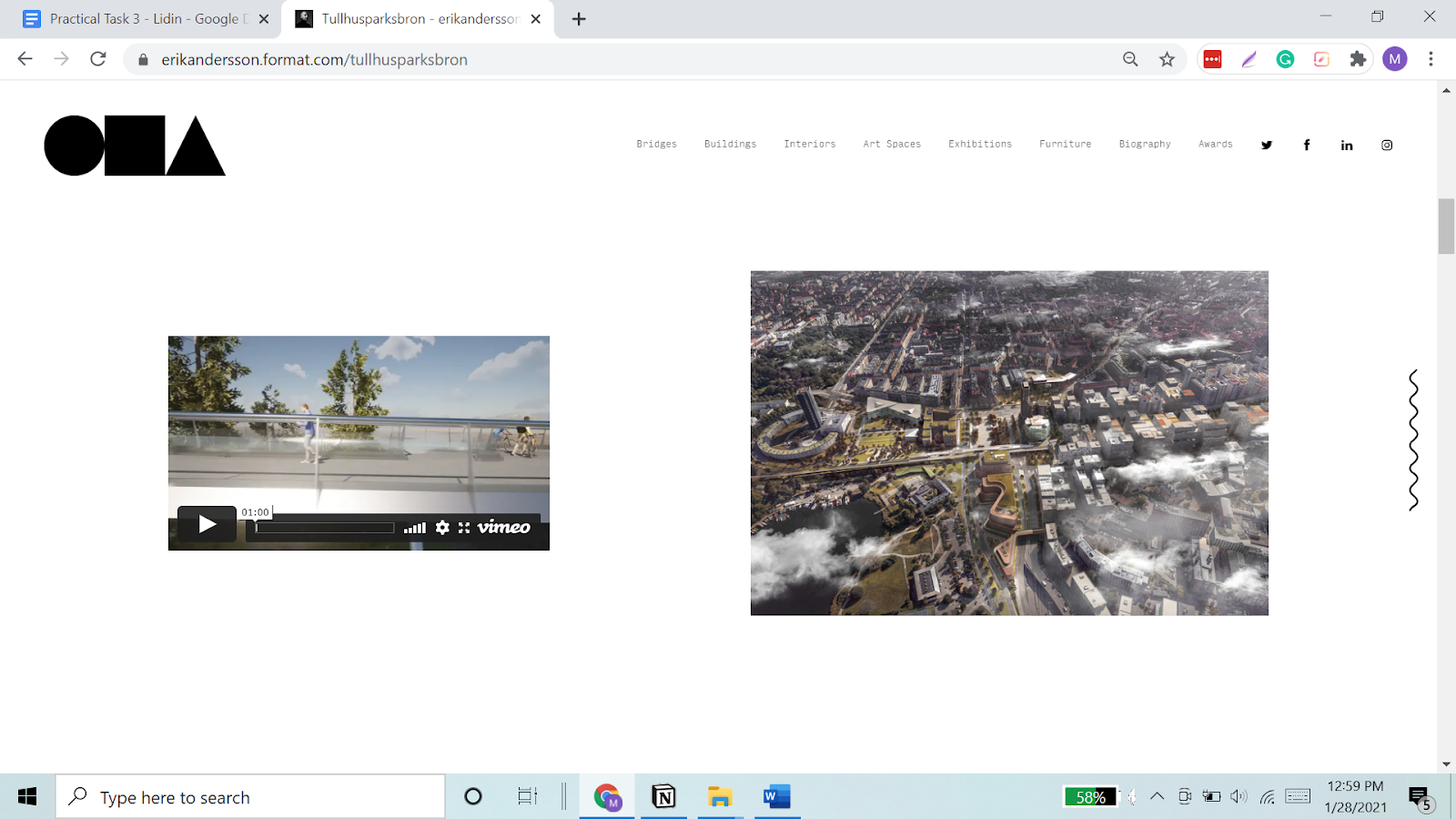1456x819 pixels.
Task: Go to the Interiors section
Action: tap(809, 144)
